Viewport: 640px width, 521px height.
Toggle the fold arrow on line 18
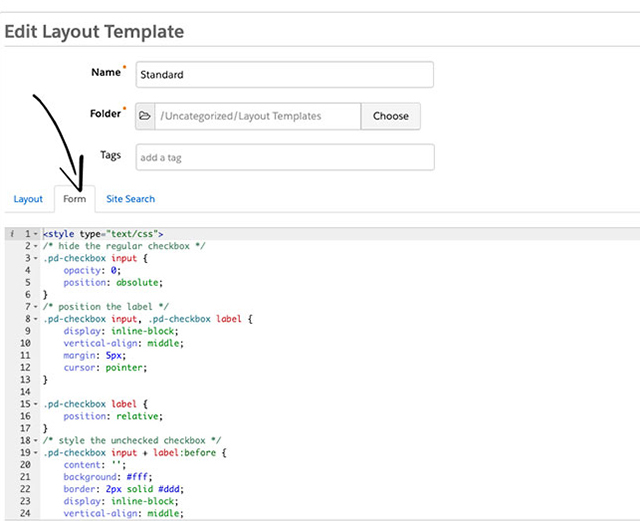[36, 441]
